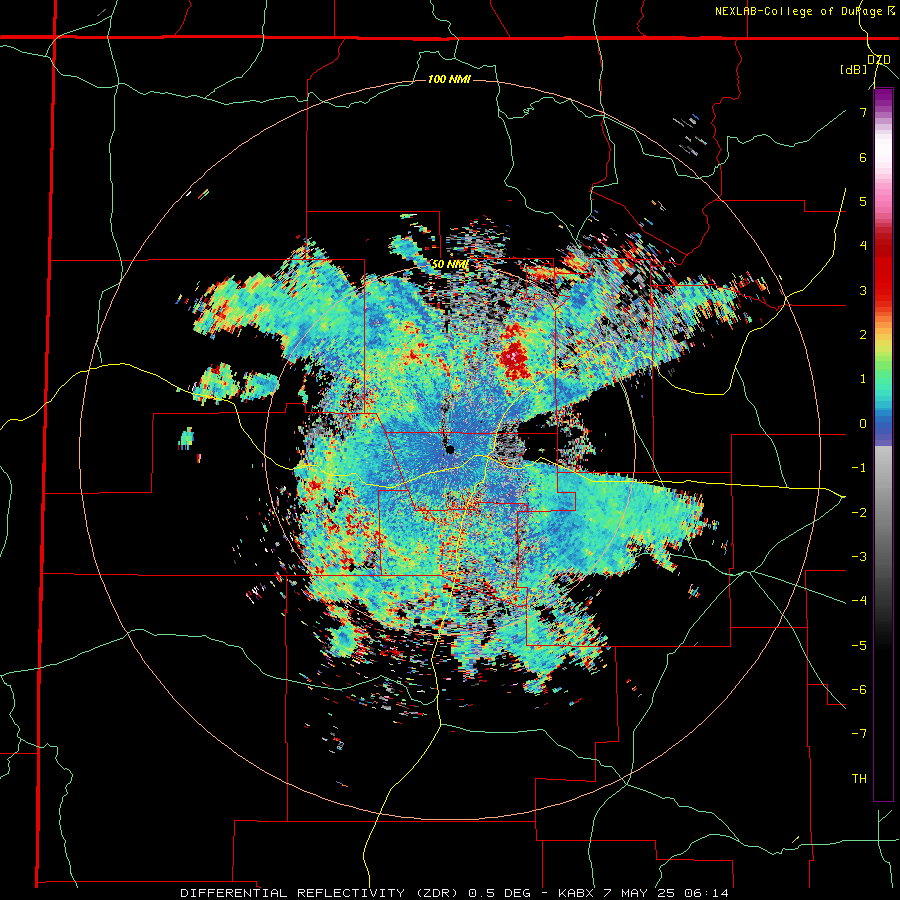Viewport: 900px width, 900px height.
Task: Click the -4 value on the color scale
Action: (859, 600)
